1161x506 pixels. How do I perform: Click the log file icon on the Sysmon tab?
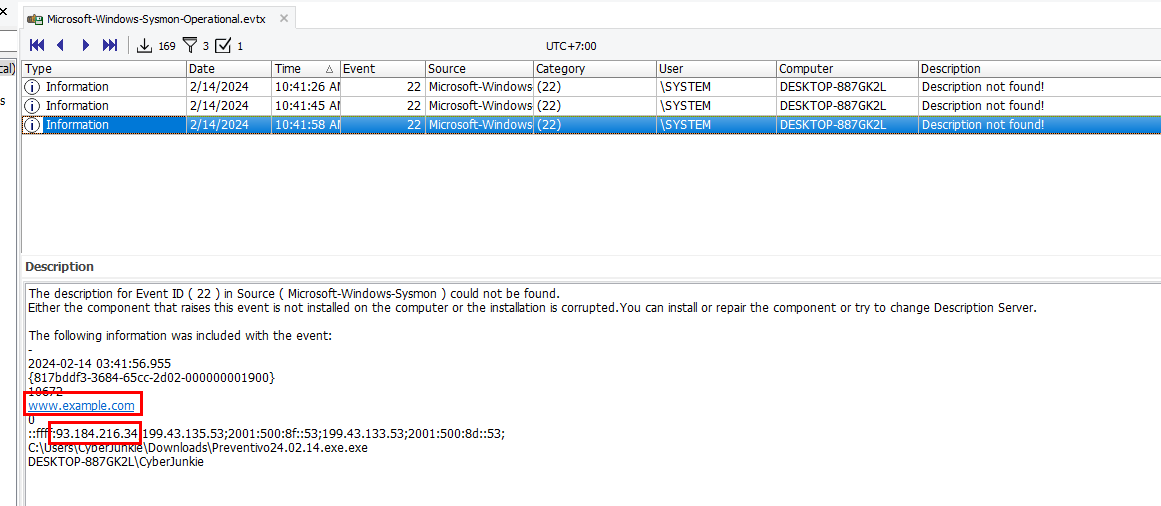point(35,19)
